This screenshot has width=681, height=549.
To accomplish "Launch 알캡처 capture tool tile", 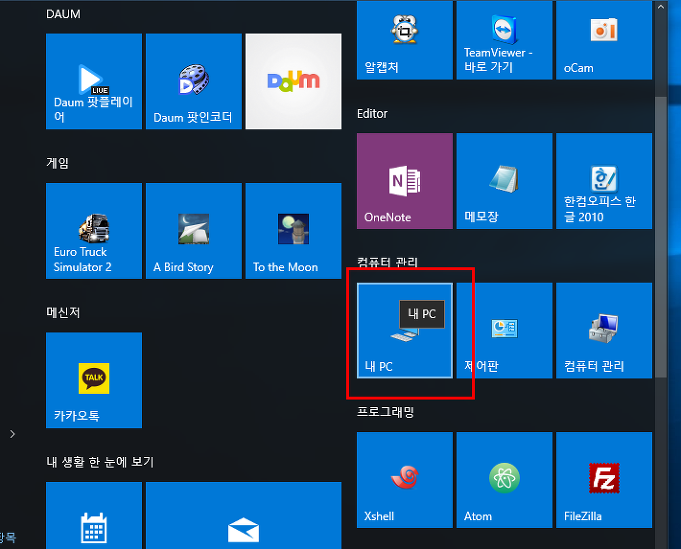I will [x=405, y=40].
